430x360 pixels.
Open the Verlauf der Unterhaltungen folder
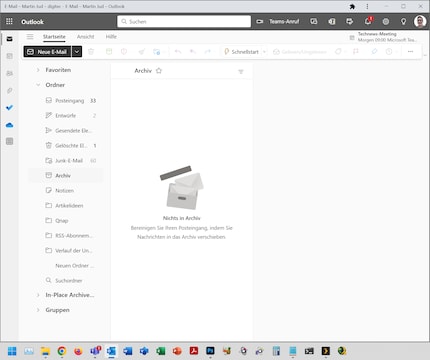pyautogui.click(x=66, y=250)
